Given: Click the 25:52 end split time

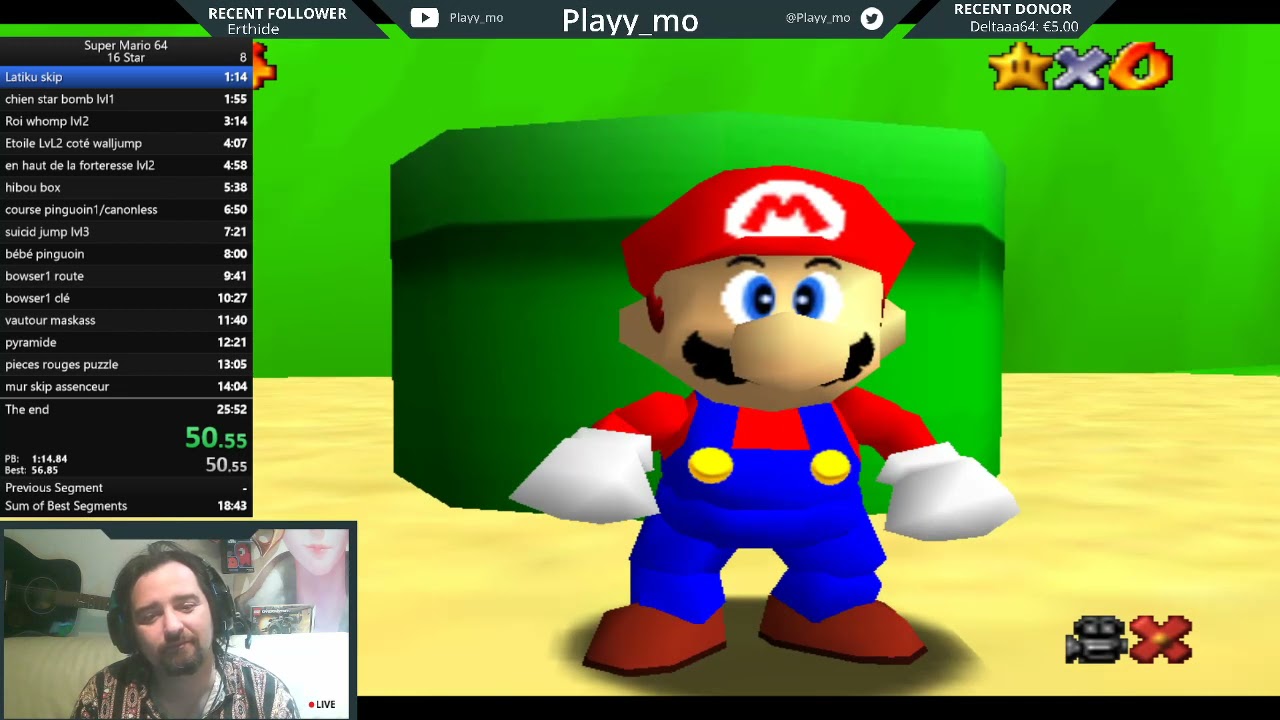Looking at the screenshot, I should click(x=232, y=409).
